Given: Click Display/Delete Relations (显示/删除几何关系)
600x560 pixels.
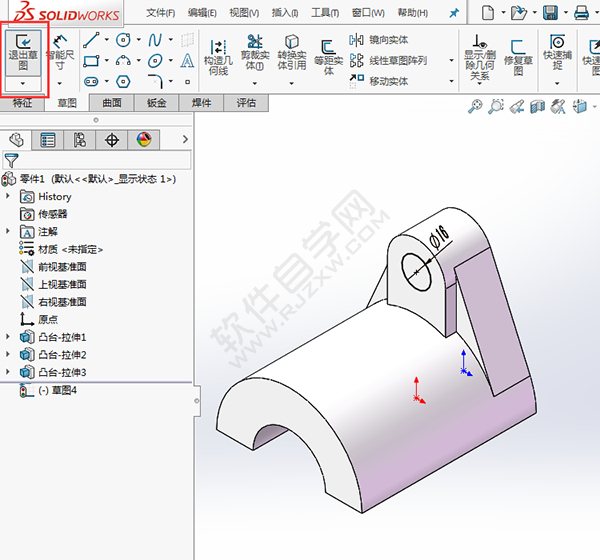Looking at the screenshot, I should pyautogui.click(x=479, y=57).
